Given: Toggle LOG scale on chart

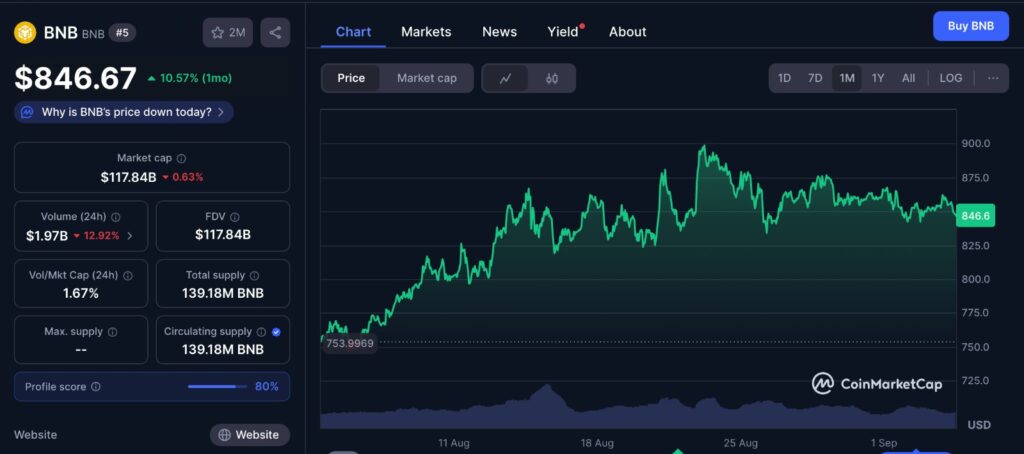Looking at the screenshot, I should (951, 78).
